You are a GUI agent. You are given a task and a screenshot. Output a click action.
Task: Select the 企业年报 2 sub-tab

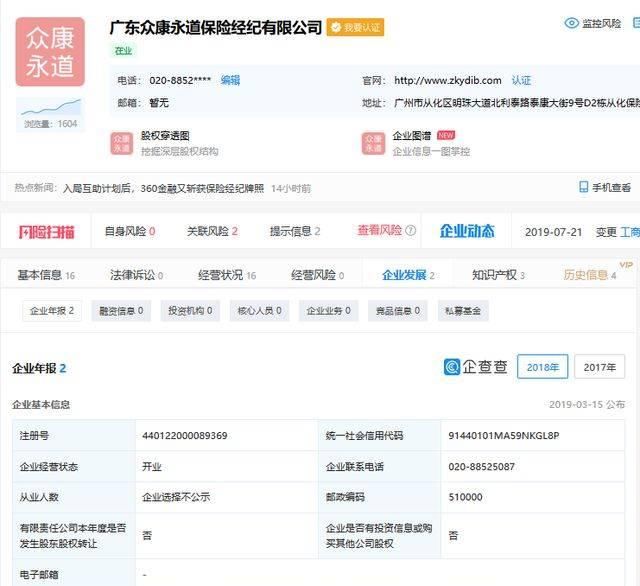(52, 311)
